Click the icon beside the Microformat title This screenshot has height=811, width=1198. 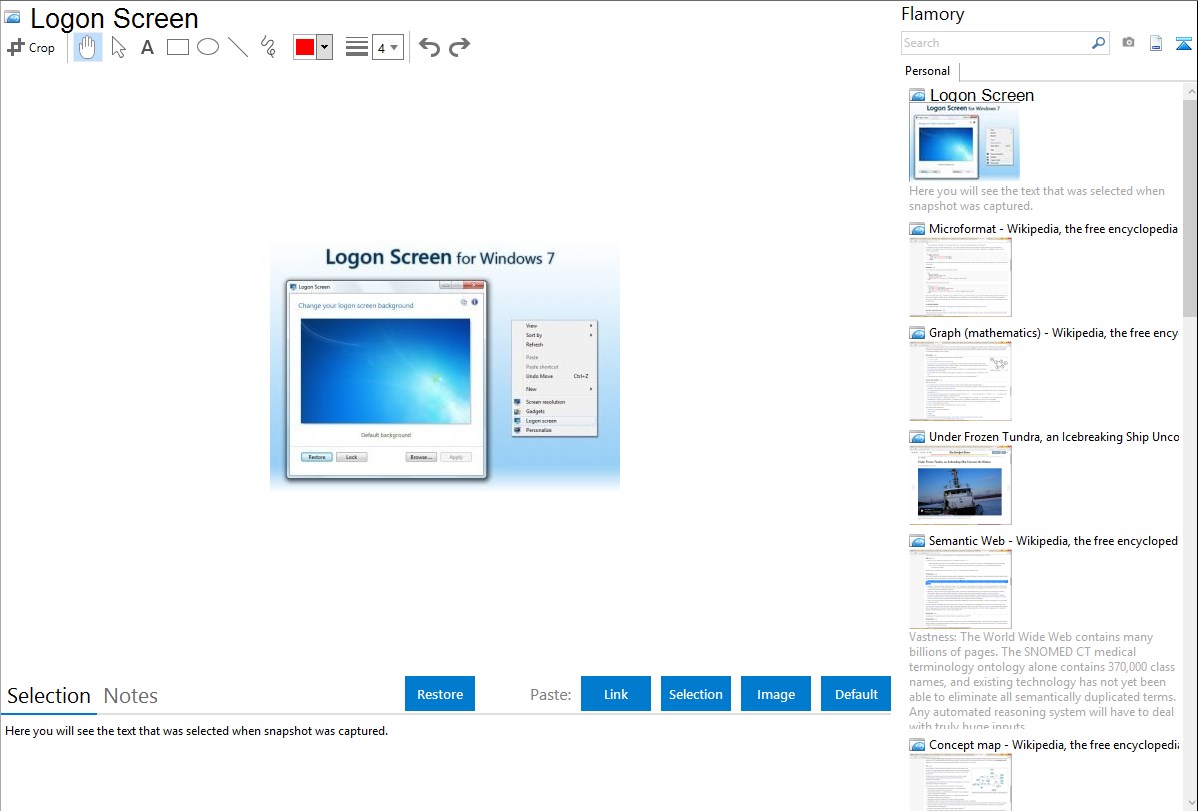point(918,229)
